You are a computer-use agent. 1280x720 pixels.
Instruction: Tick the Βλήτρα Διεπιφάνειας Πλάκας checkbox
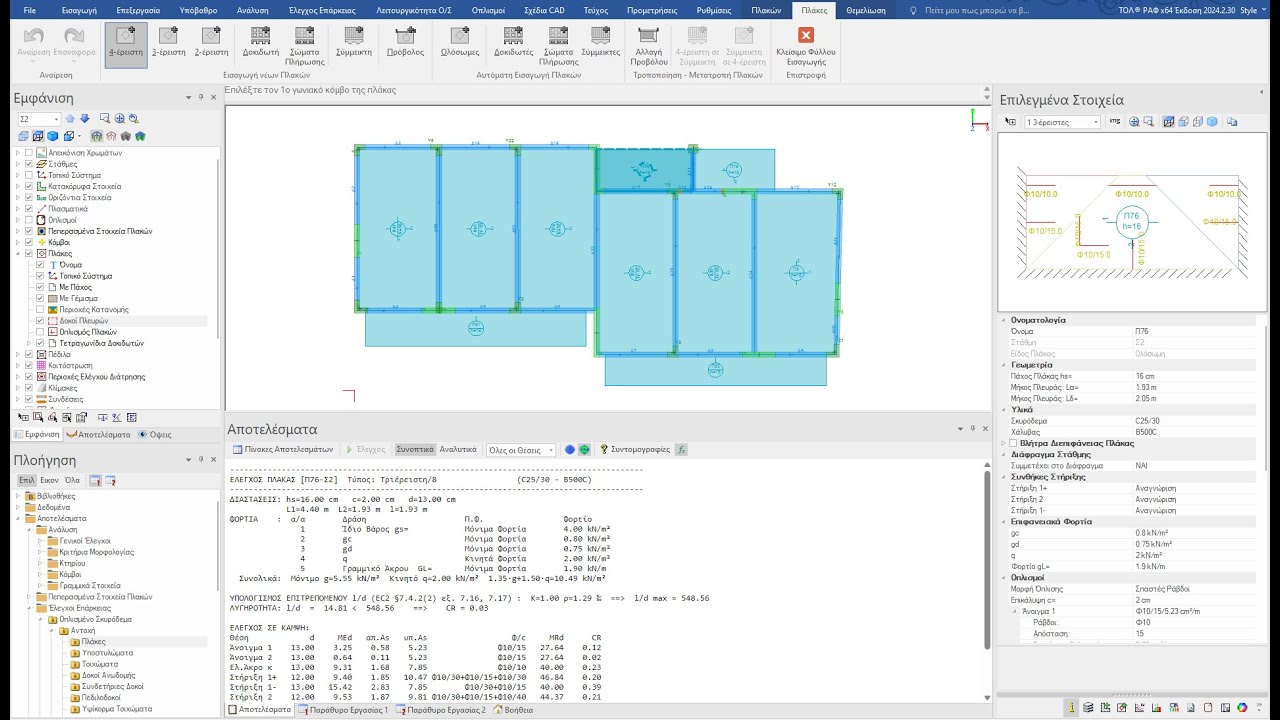1013,443
